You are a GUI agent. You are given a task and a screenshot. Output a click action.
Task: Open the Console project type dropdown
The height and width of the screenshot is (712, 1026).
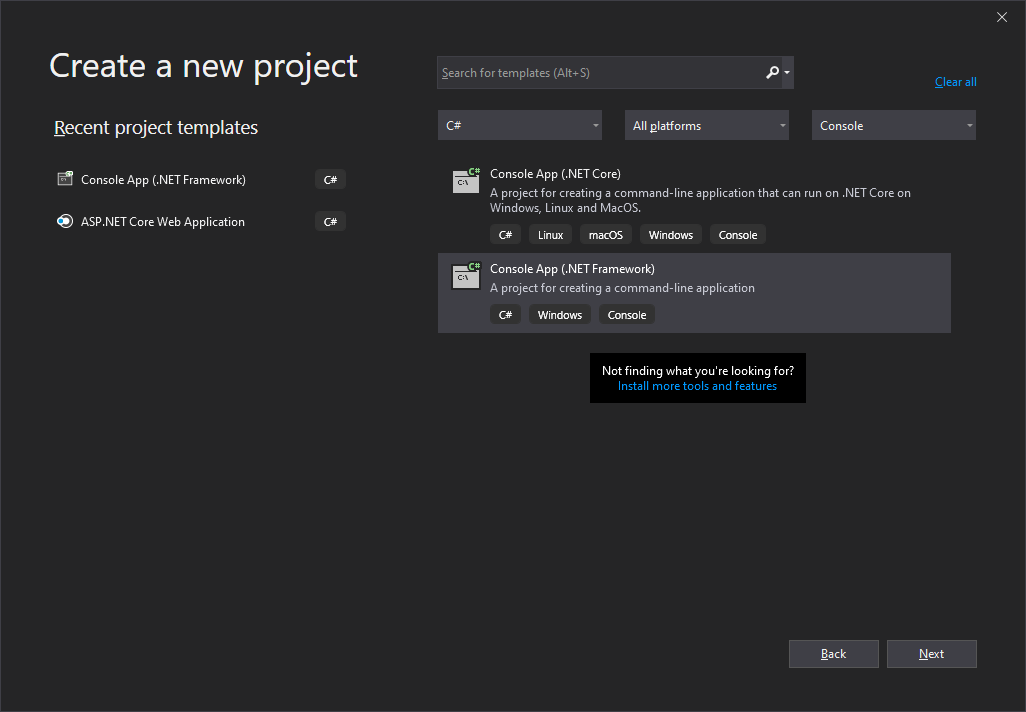tap(893, 126)
